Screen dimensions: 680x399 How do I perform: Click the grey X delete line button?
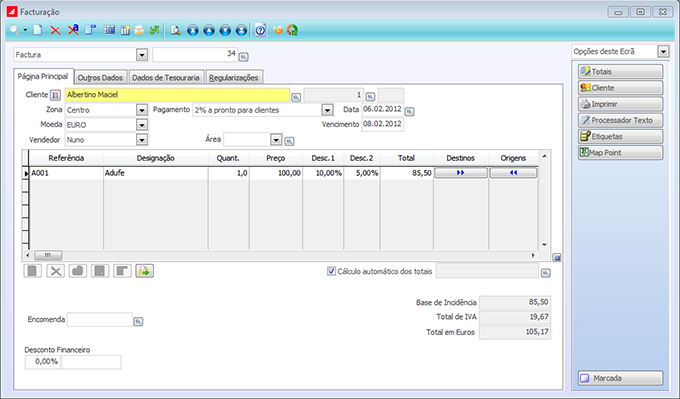coord(56,271)
